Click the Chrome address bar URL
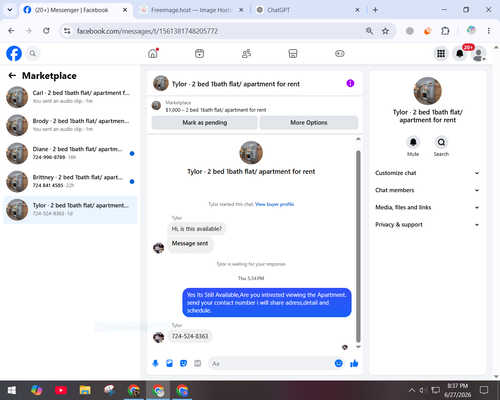 coord(147,31)
